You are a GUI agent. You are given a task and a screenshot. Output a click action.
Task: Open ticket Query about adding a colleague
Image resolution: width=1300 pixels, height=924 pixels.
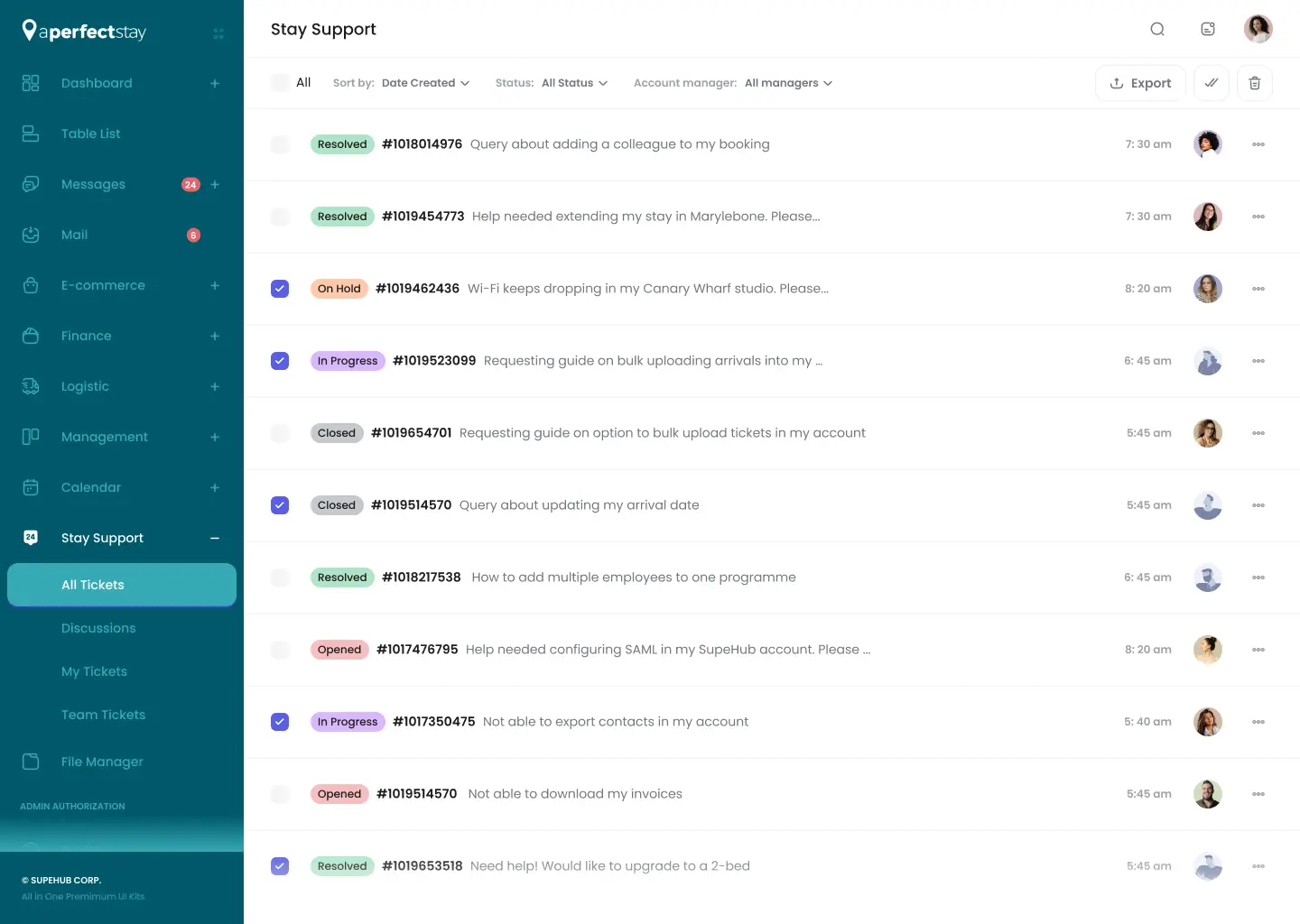(619, 144)
